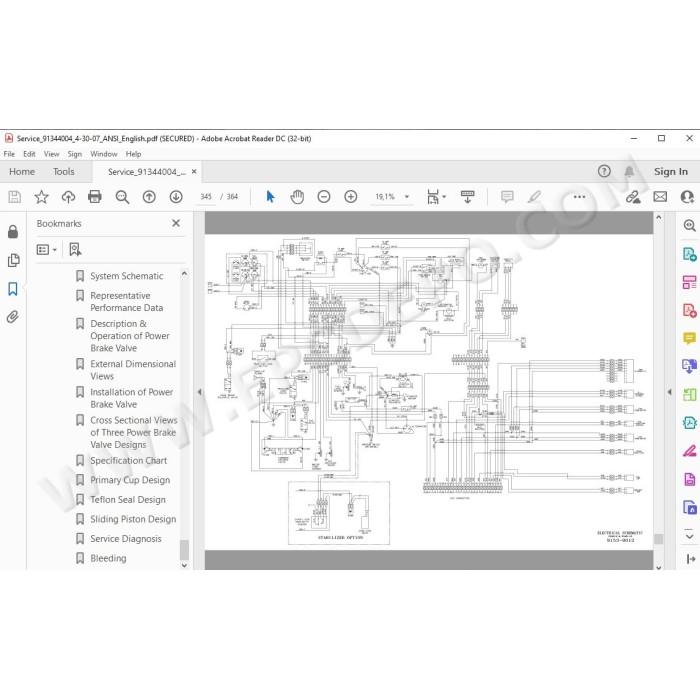This screenshot has height=700, width=700.
Task: Switch to the Tools tab
Action: [63, 171]
